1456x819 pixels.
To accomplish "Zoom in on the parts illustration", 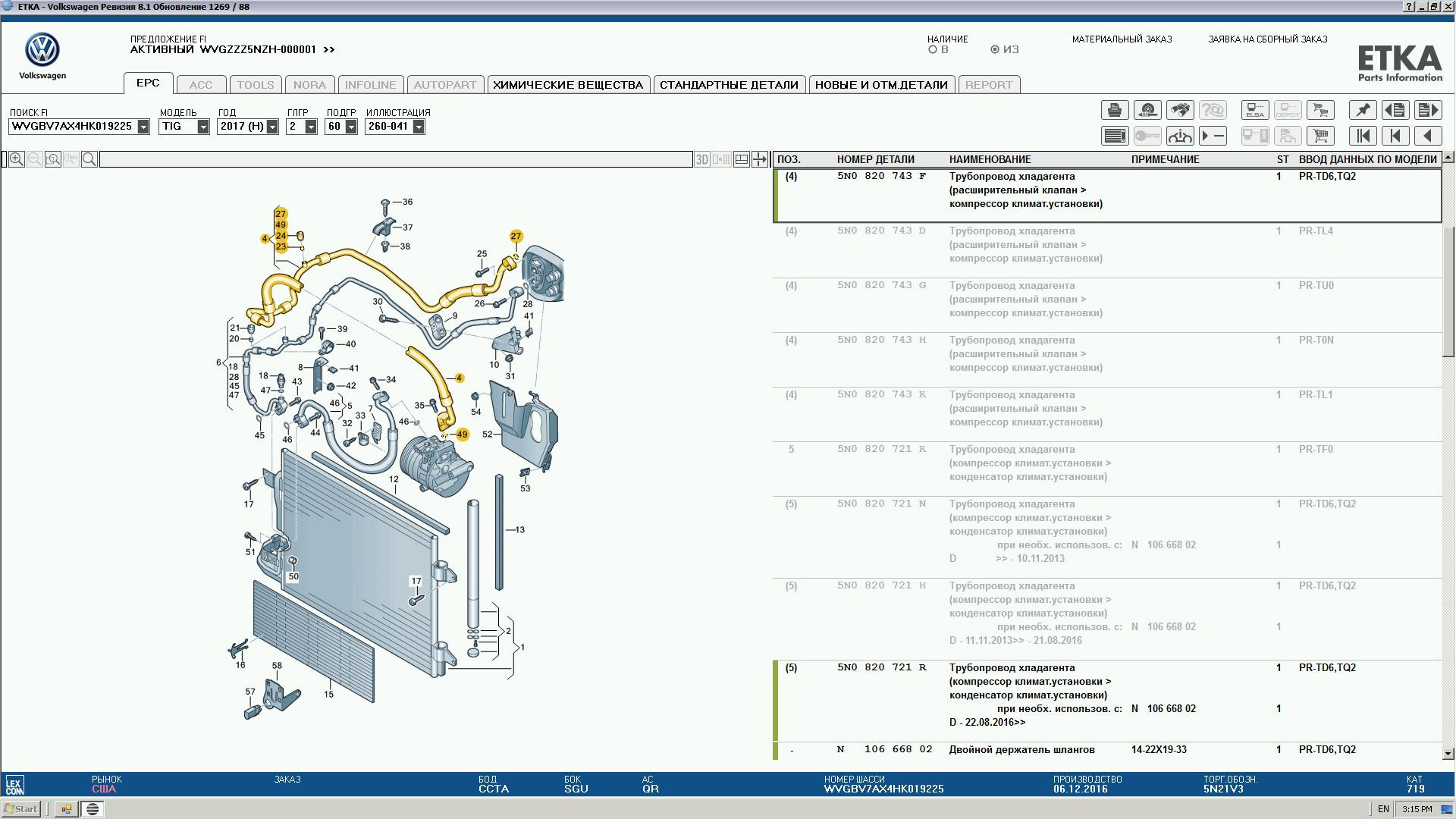I will [x=16, y=159].
